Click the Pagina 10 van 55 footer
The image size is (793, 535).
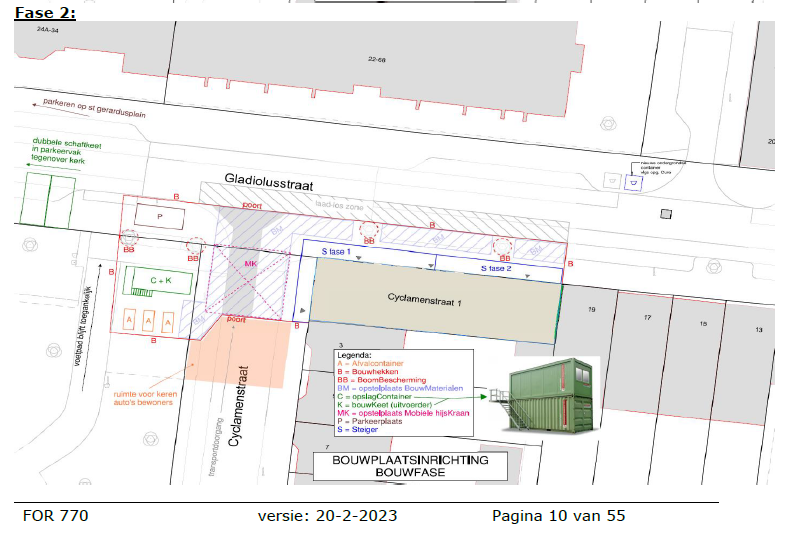(x=558, y=516)
